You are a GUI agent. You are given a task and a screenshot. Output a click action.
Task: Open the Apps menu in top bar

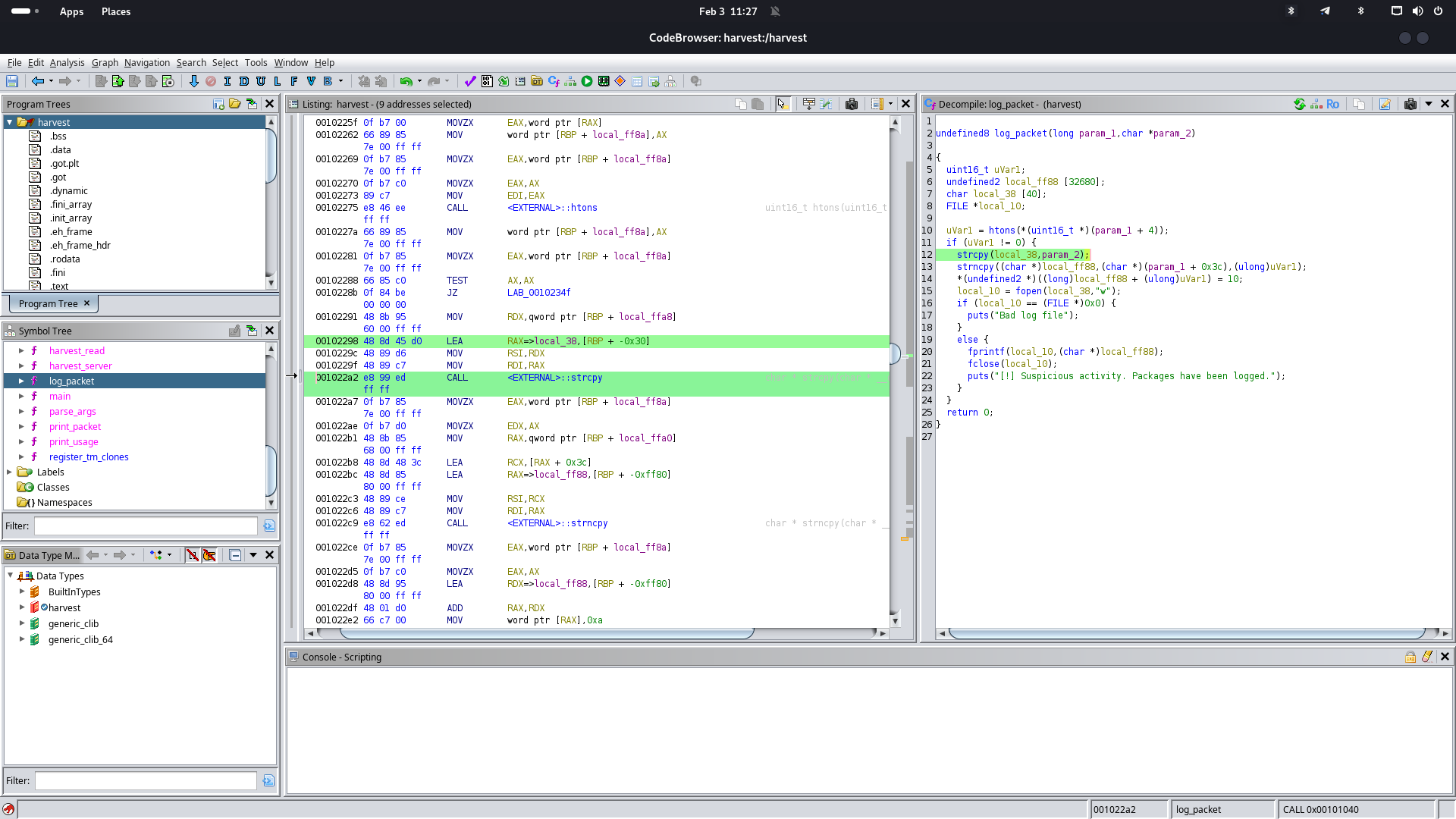tap(72, 11)
